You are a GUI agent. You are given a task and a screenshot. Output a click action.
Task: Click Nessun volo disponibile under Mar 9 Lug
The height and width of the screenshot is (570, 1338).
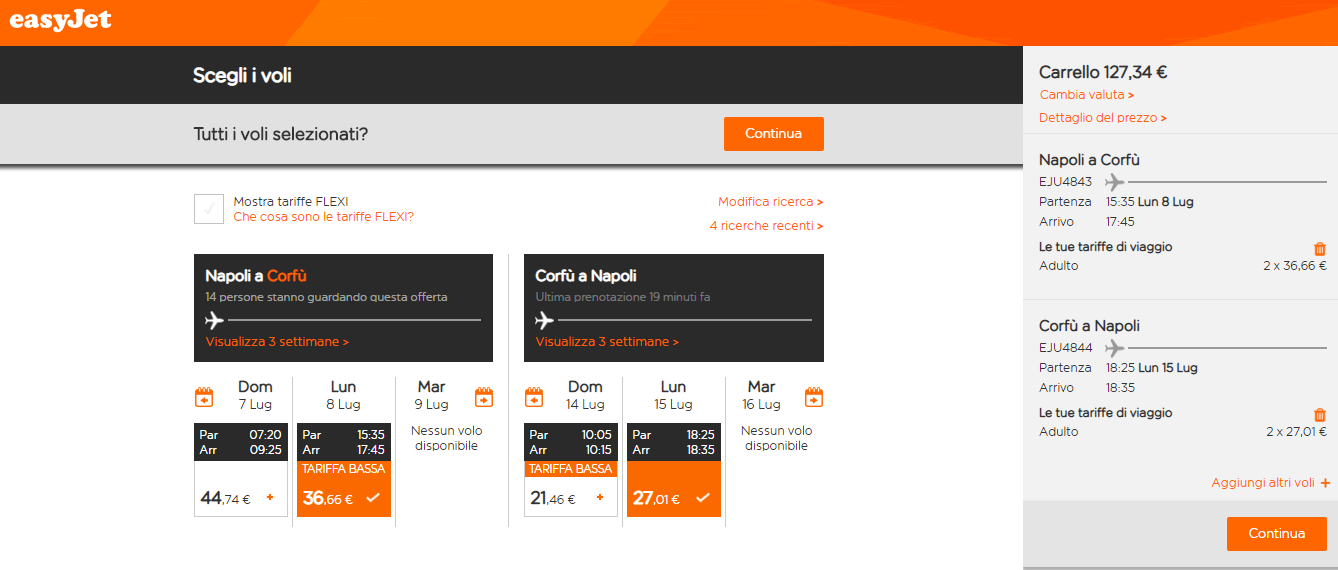pyautogui.click(x=447, y=438)
